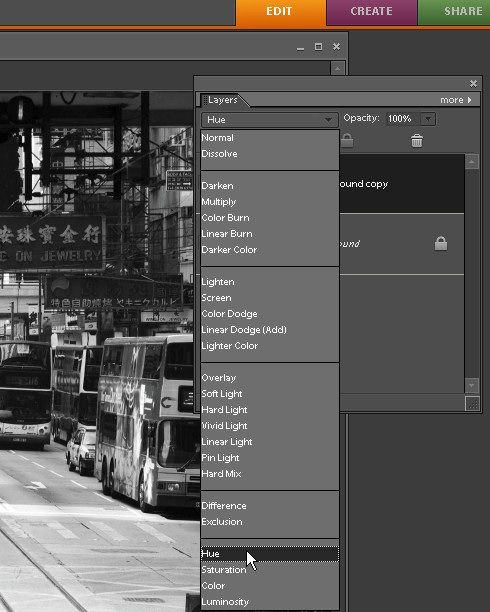Image resolution: width=490 pixels, height=612 pixels.
Task: Click the lock all icon in Layers
Action: point(347,141)
